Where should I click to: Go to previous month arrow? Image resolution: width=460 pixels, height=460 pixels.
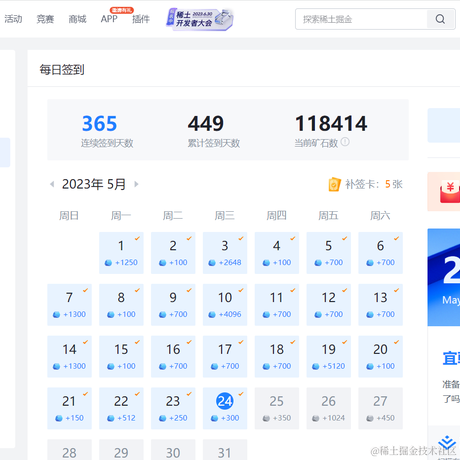pos(52,184)
